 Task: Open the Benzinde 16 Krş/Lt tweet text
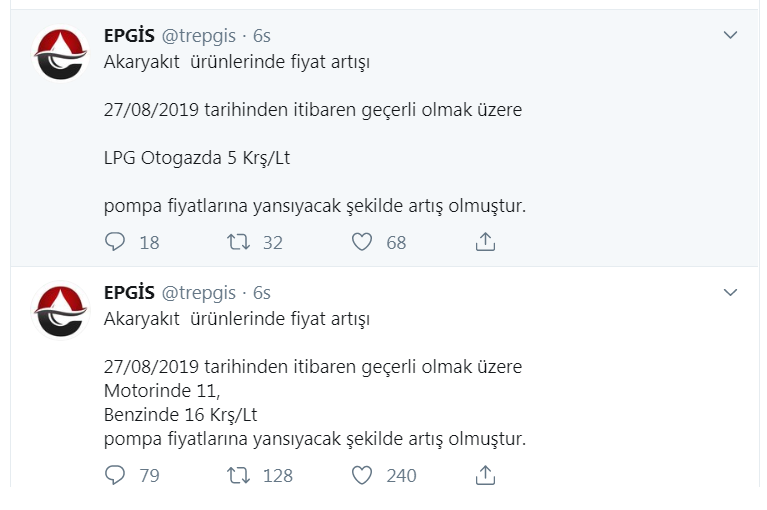[180, 415]
